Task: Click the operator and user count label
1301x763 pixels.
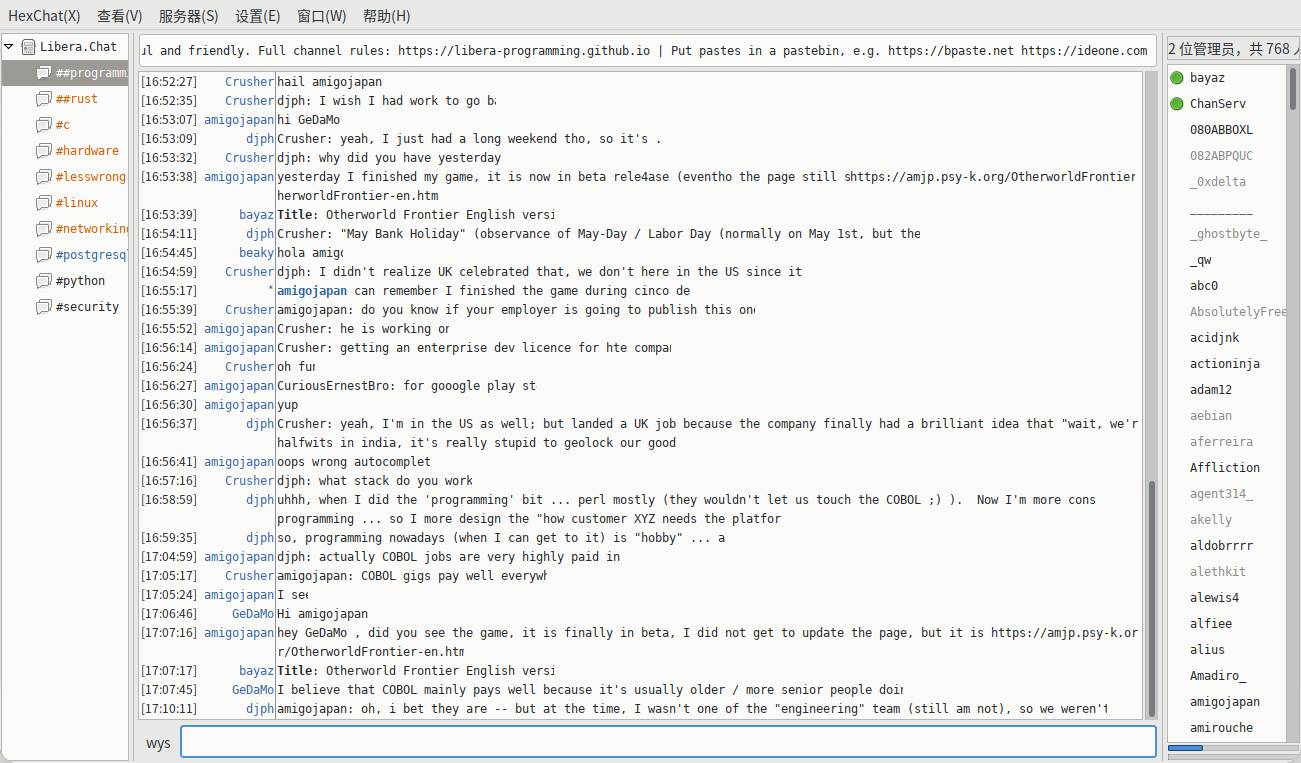Action: click(x=1233, y=49)
